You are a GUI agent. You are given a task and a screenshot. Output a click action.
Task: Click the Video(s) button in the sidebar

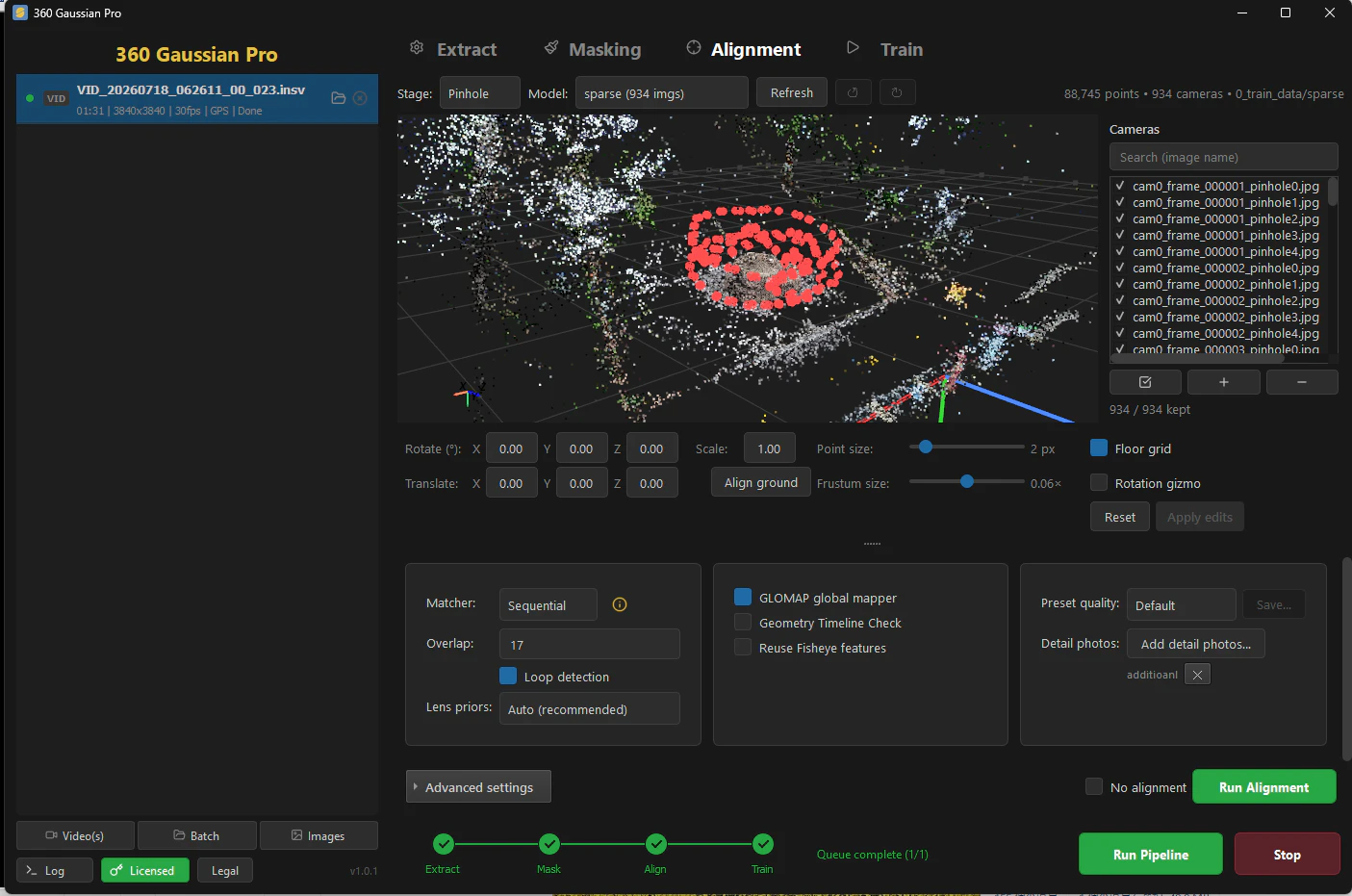pyautogui.click(x=76, y=835)
